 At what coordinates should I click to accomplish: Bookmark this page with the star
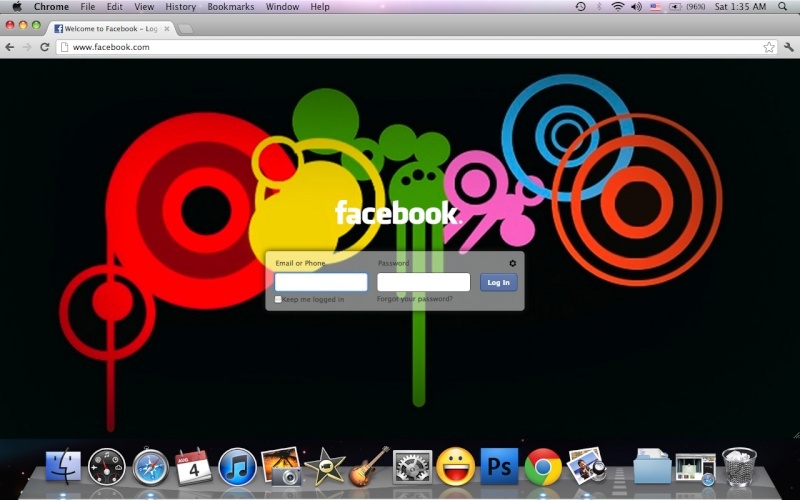pos(769,47)
